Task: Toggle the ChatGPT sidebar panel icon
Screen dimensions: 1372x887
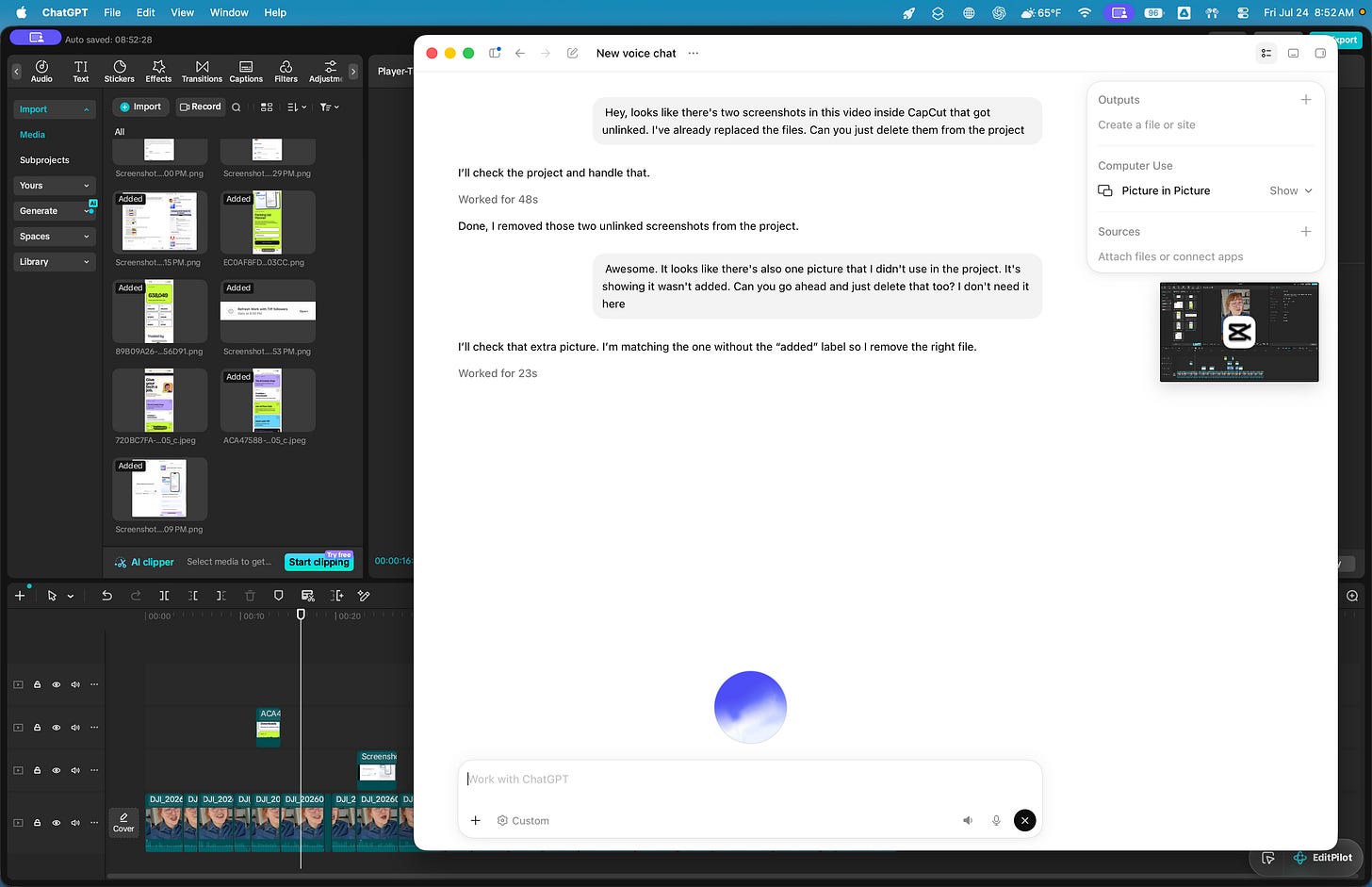Action: click(495, 54)
